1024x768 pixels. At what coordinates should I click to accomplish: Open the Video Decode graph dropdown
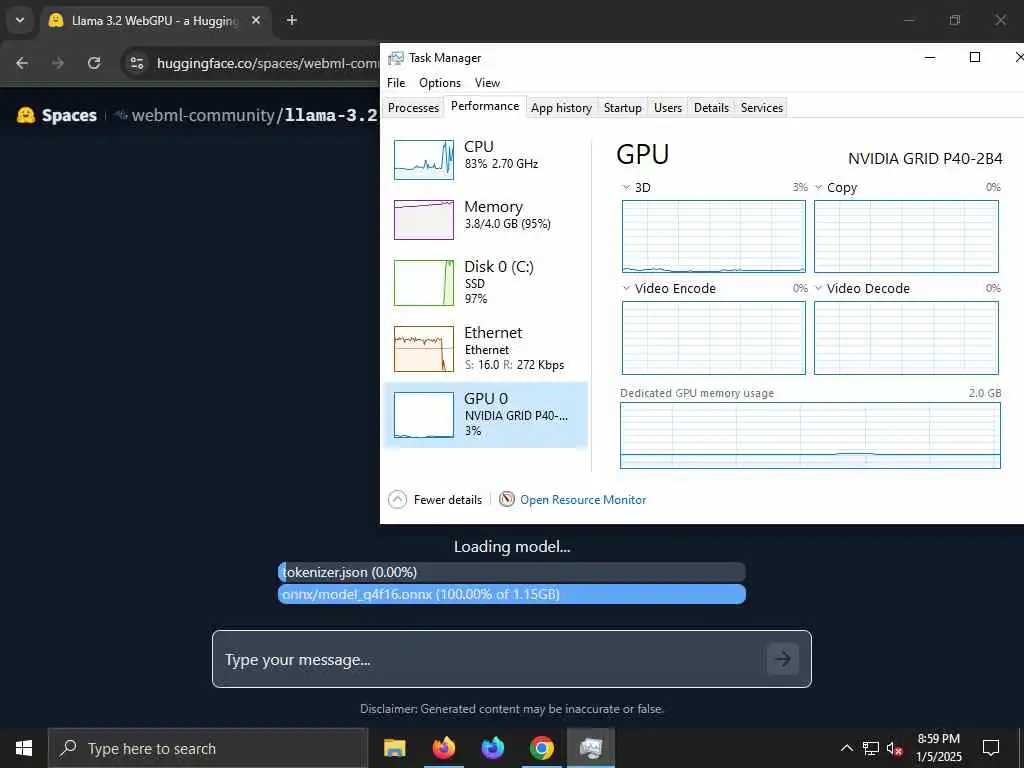[818, 288]
